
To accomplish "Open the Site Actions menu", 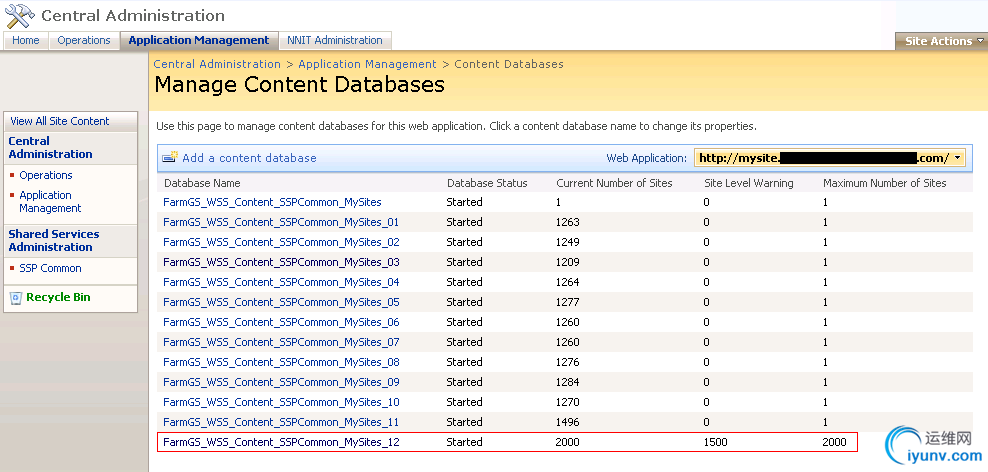I will pyautogui.click(x=941, y=41).
